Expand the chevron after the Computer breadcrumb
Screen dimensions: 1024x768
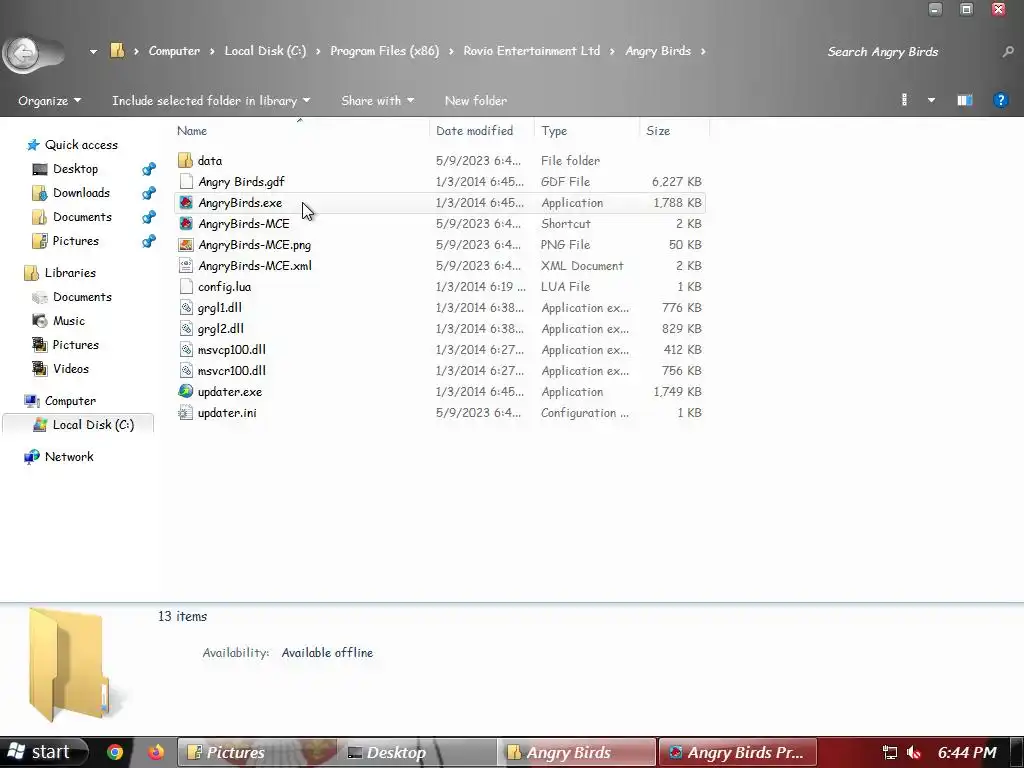coord(212,51)
